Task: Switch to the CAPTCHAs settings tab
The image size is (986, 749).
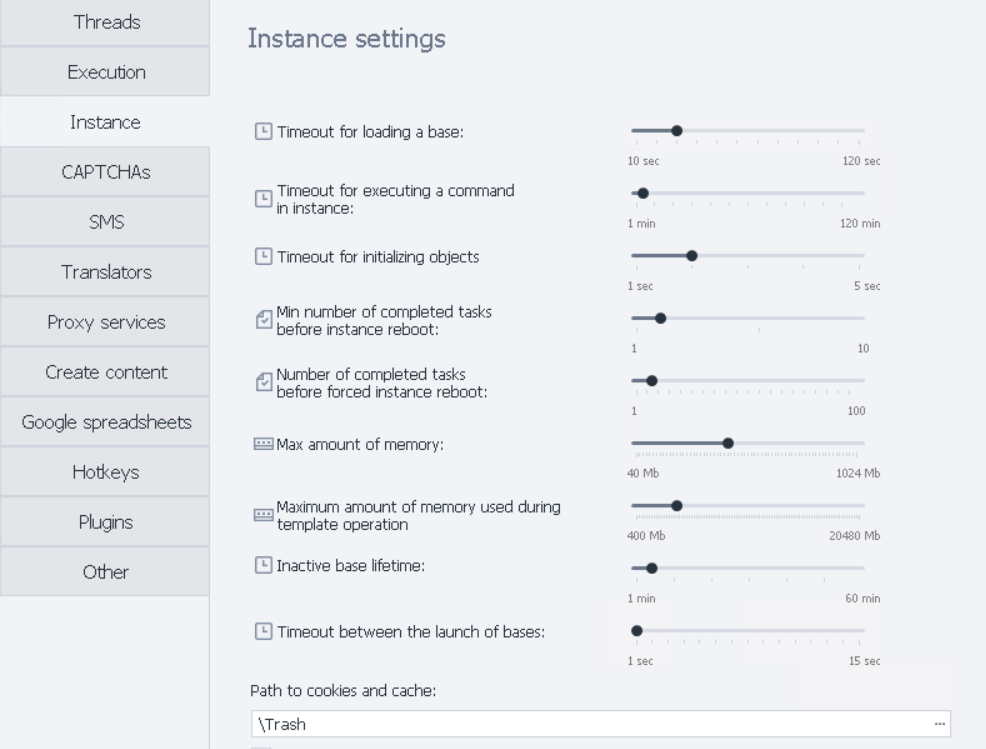Action: point(105,172)
